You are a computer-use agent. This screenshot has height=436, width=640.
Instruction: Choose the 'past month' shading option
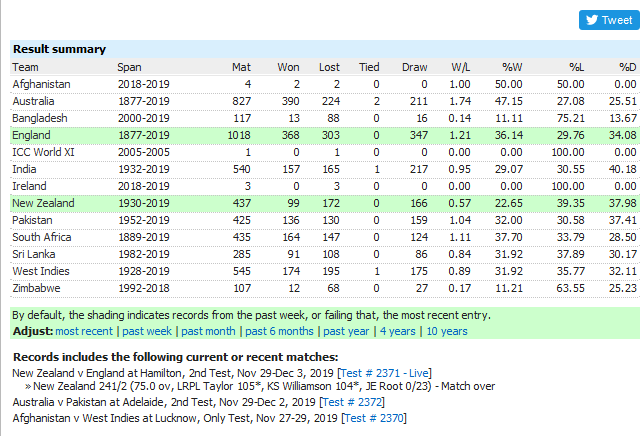coord(208,331)
